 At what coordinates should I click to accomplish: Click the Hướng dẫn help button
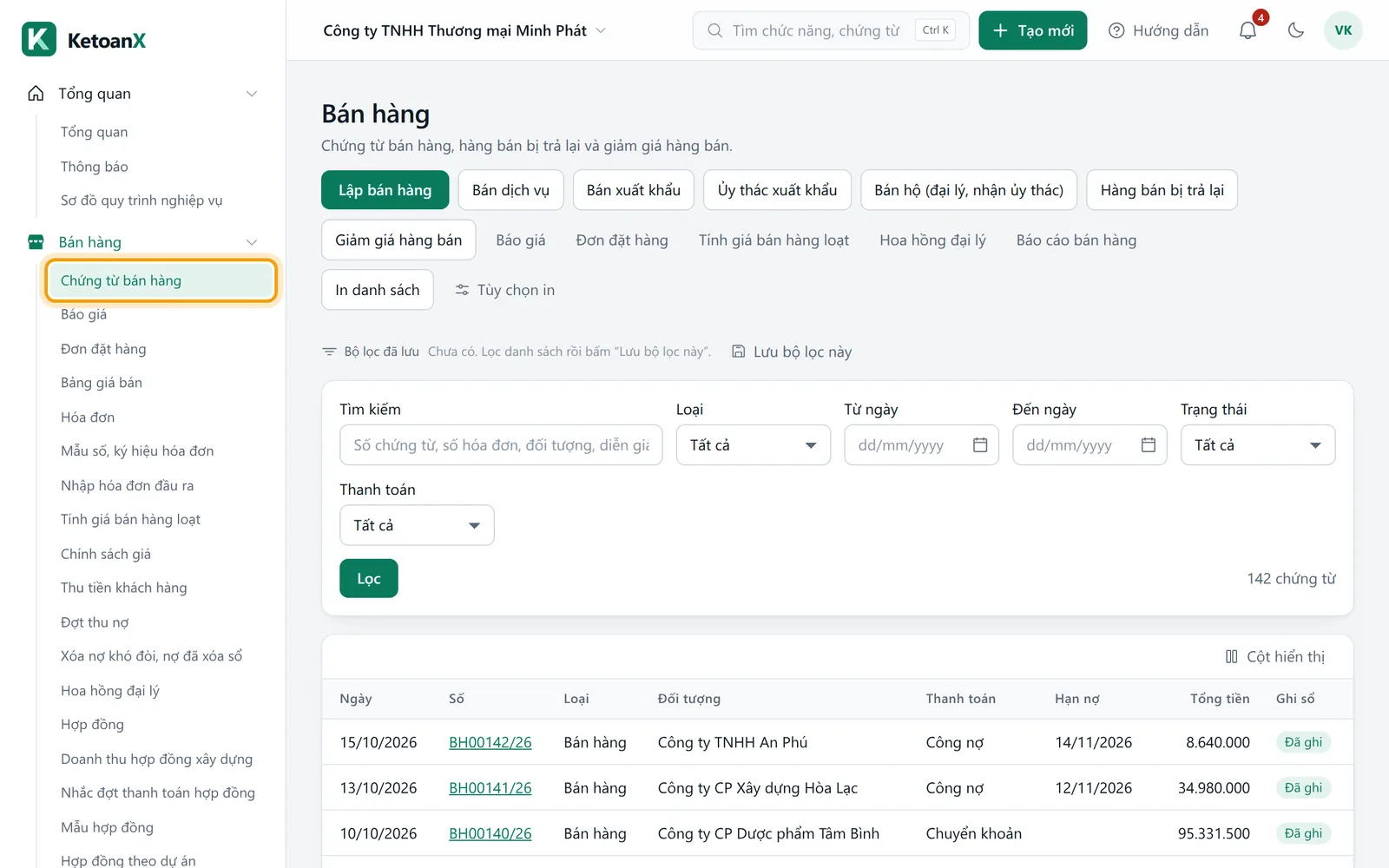tap(1159, 30)
